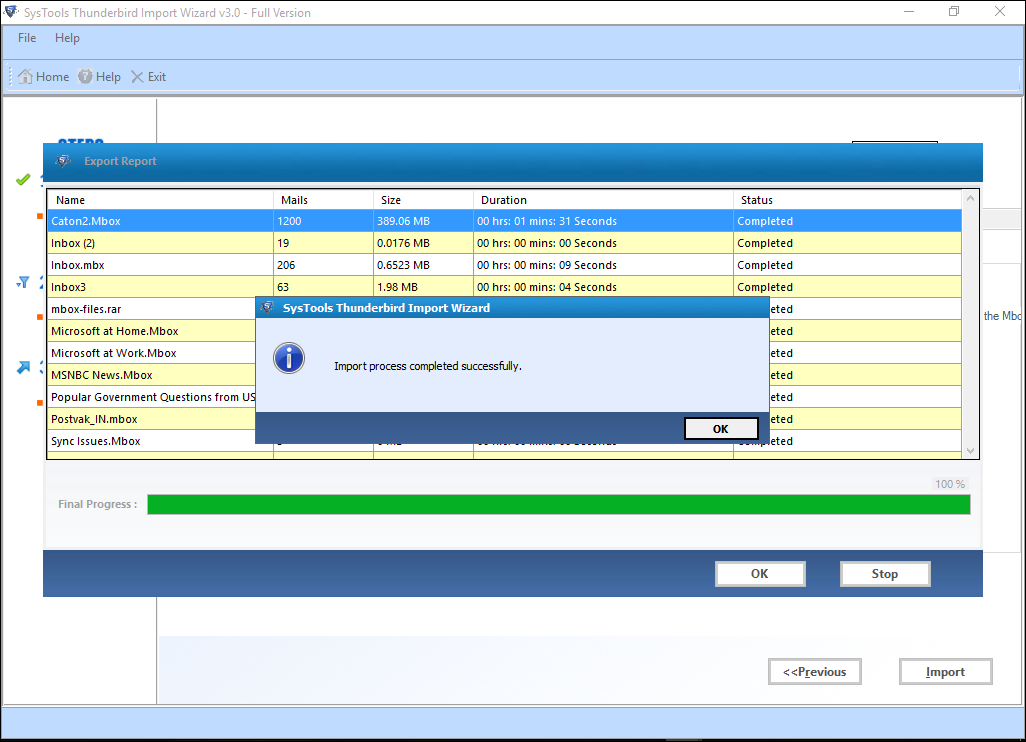The image size is (1026, 742).
Task: Minimize the Import Wizard window
Action: tap(909, 12)
